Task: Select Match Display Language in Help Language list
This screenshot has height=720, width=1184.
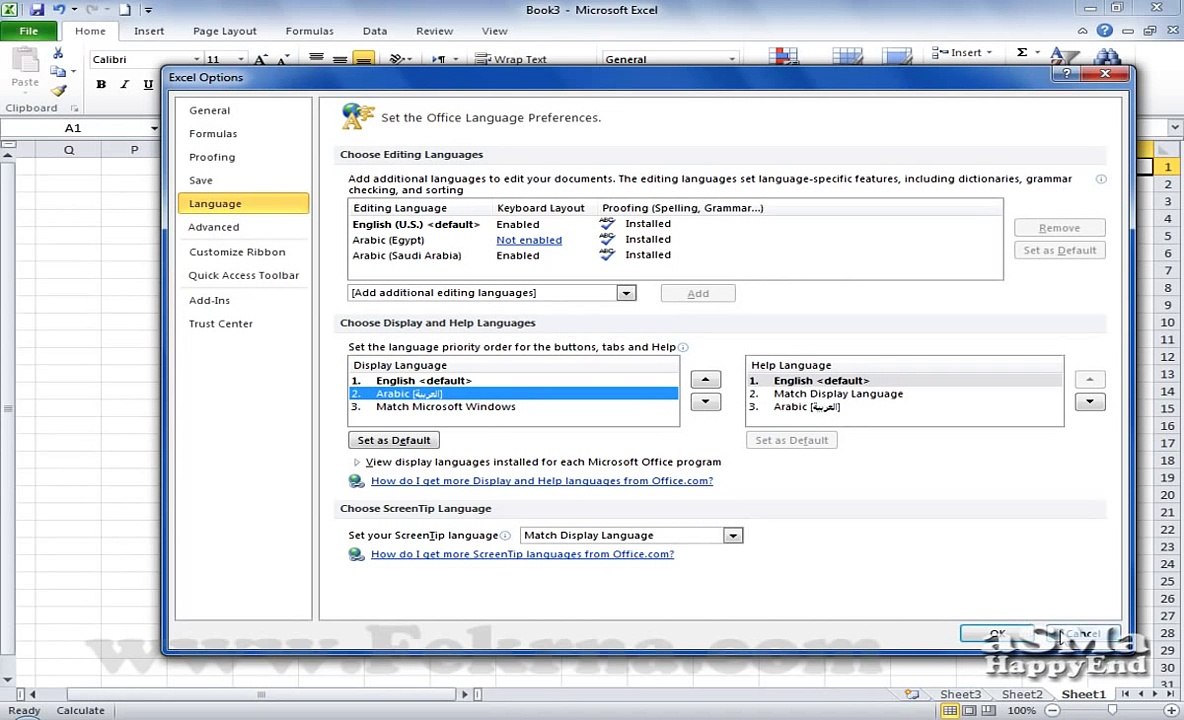Action: (905, 394)
